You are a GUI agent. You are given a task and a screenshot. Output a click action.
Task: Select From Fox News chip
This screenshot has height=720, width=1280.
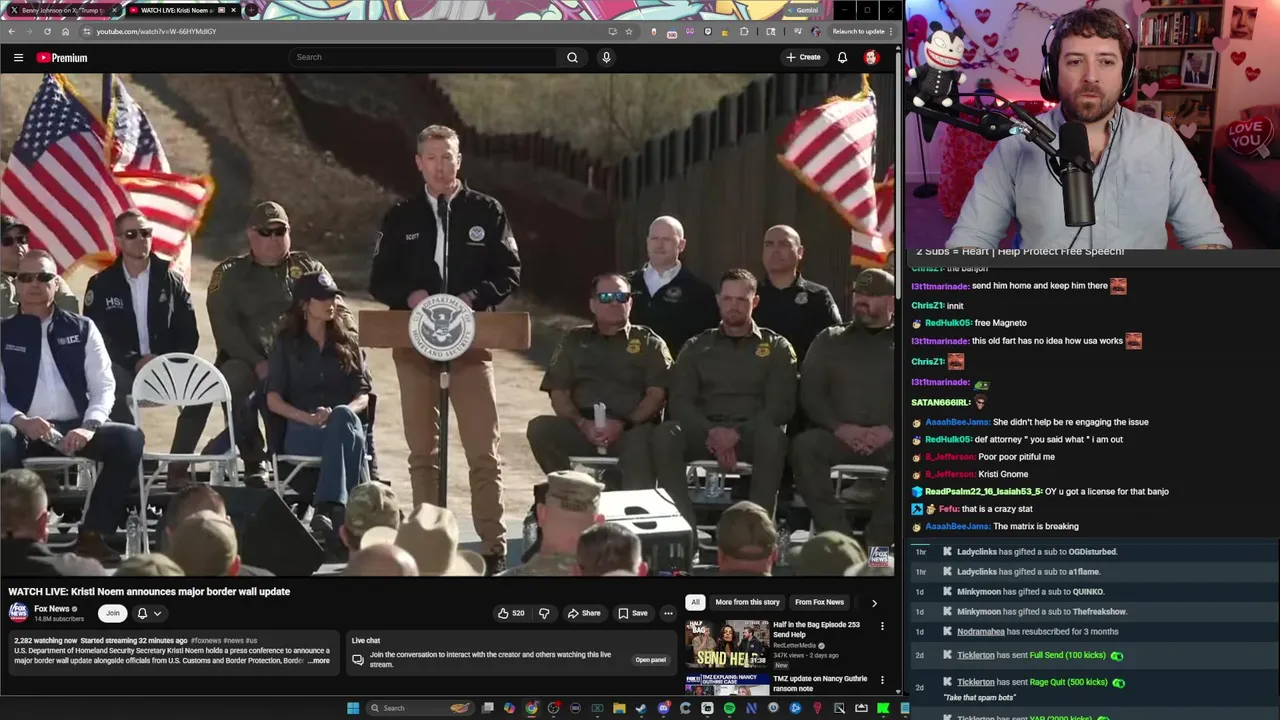pos(819,602)
